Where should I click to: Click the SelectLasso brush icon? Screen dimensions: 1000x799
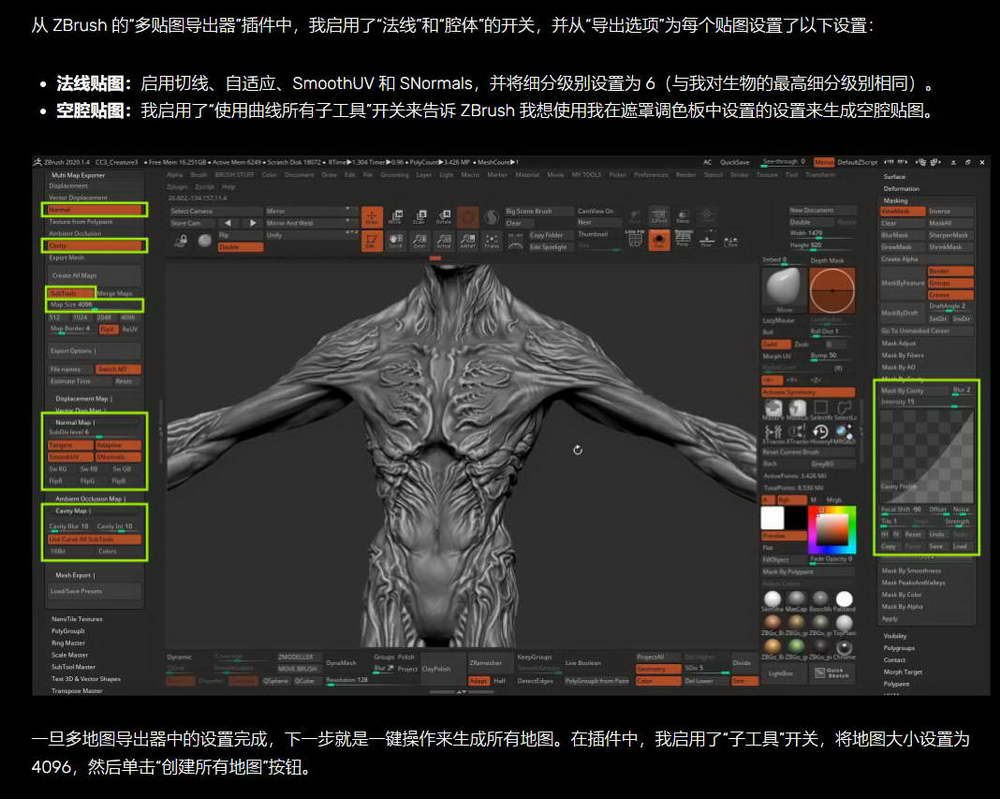coord(844,408)
